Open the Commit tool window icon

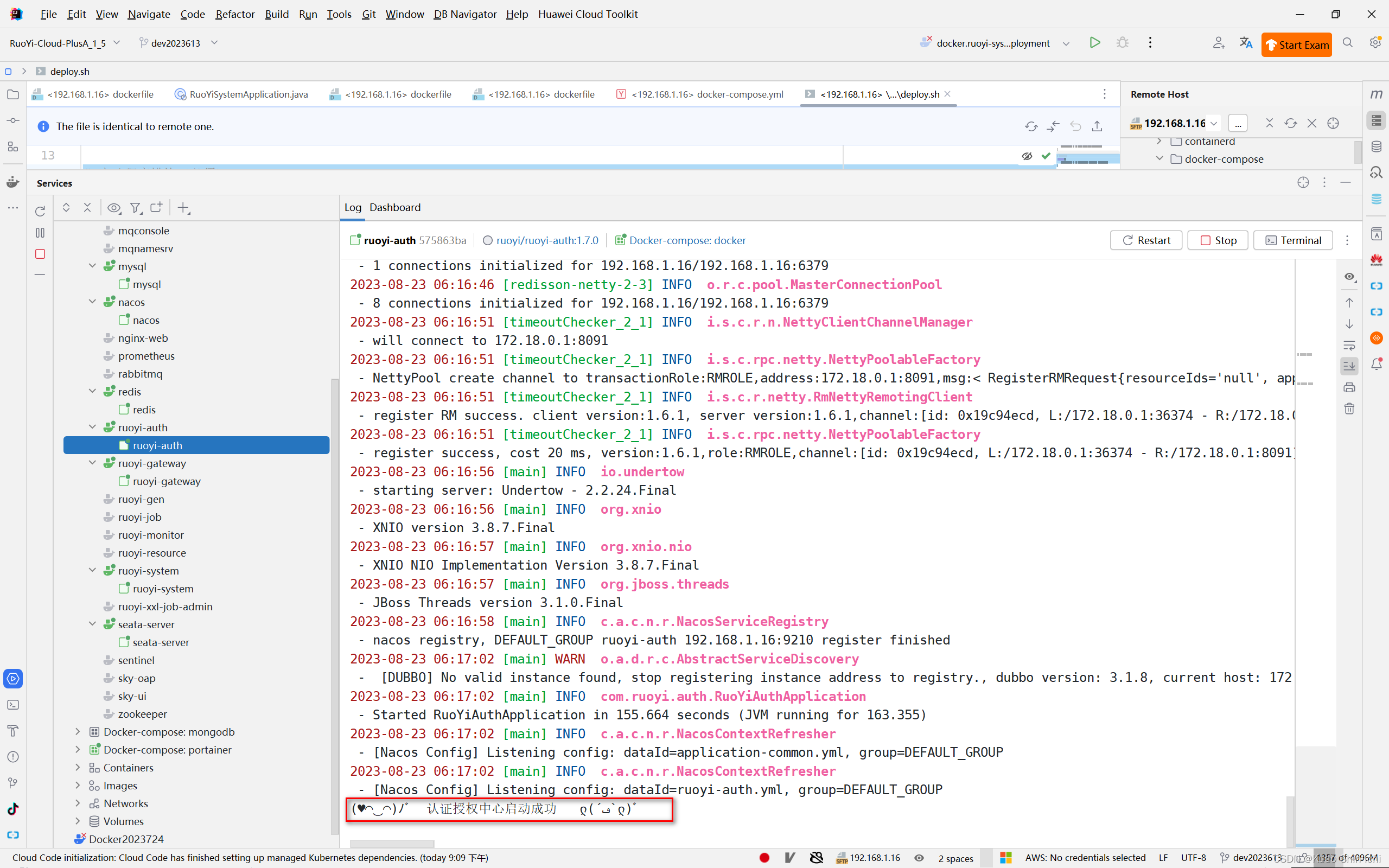pyautogui.click(x=12, y=120)
